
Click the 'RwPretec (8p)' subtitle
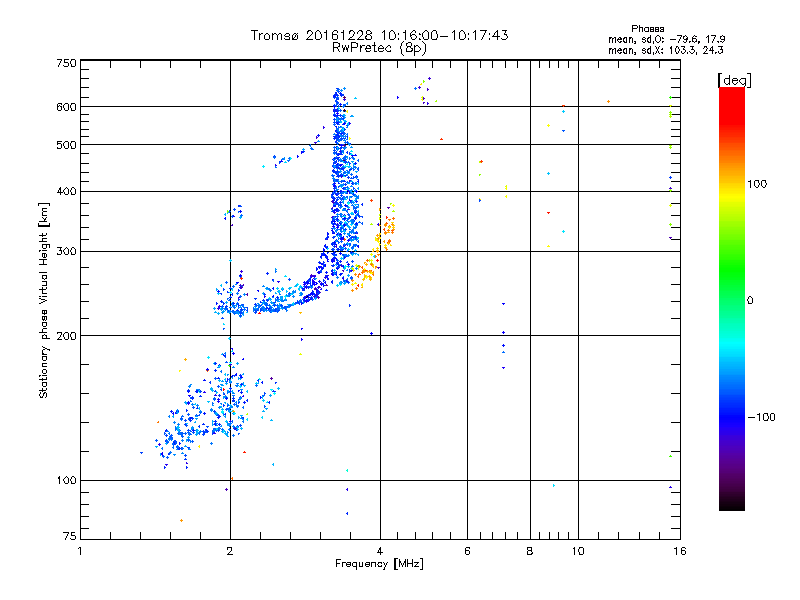(x=379, y=47)
